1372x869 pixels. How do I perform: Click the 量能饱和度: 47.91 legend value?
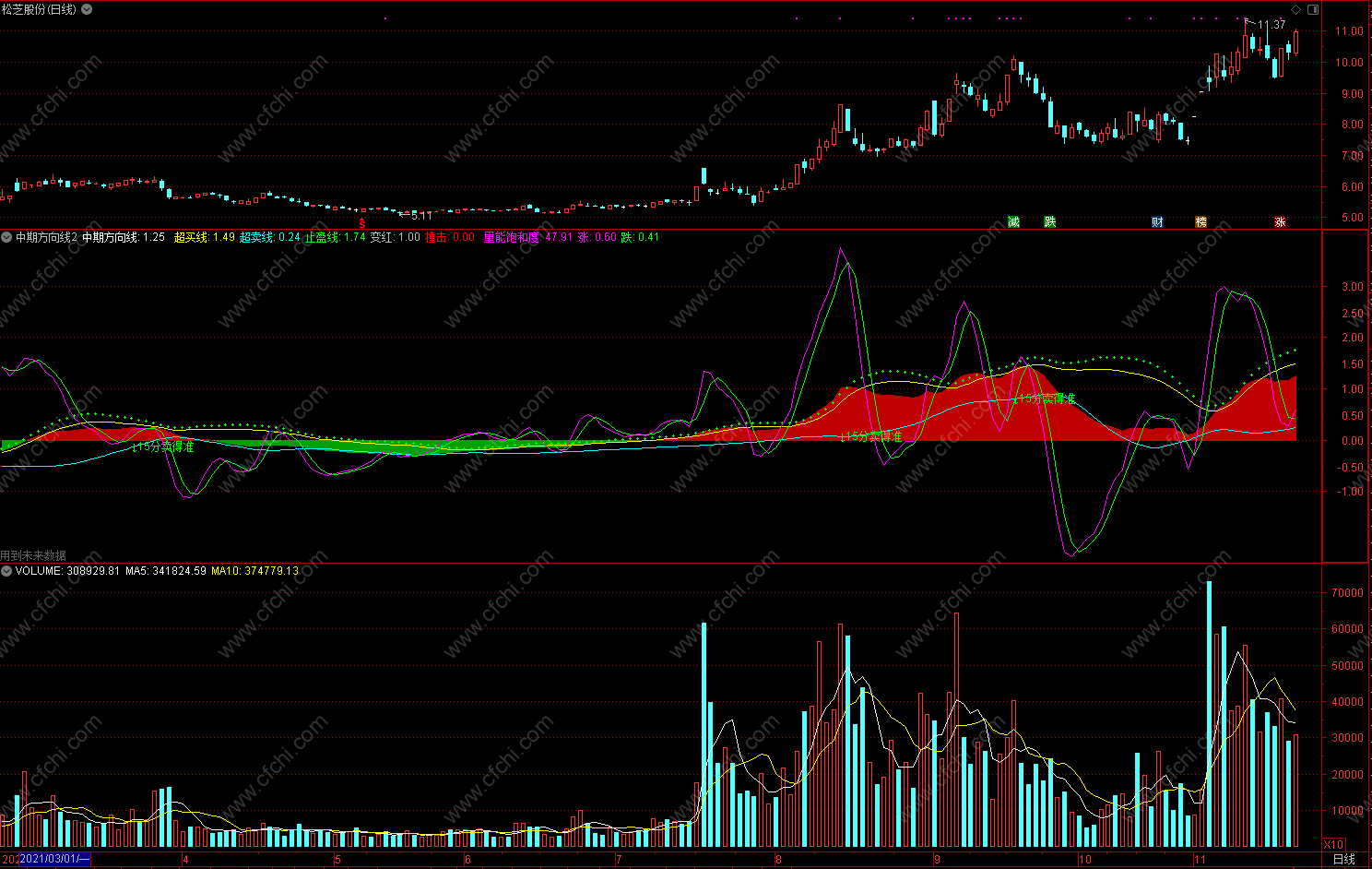click(x=528, y=237)
